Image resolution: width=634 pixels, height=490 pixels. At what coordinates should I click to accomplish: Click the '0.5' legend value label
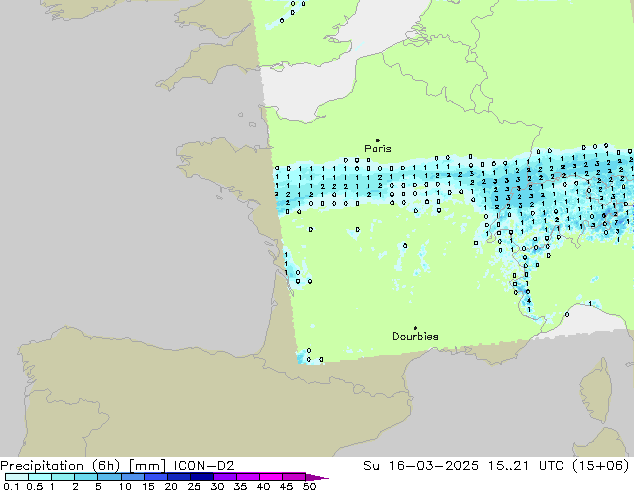coord(35,486)
